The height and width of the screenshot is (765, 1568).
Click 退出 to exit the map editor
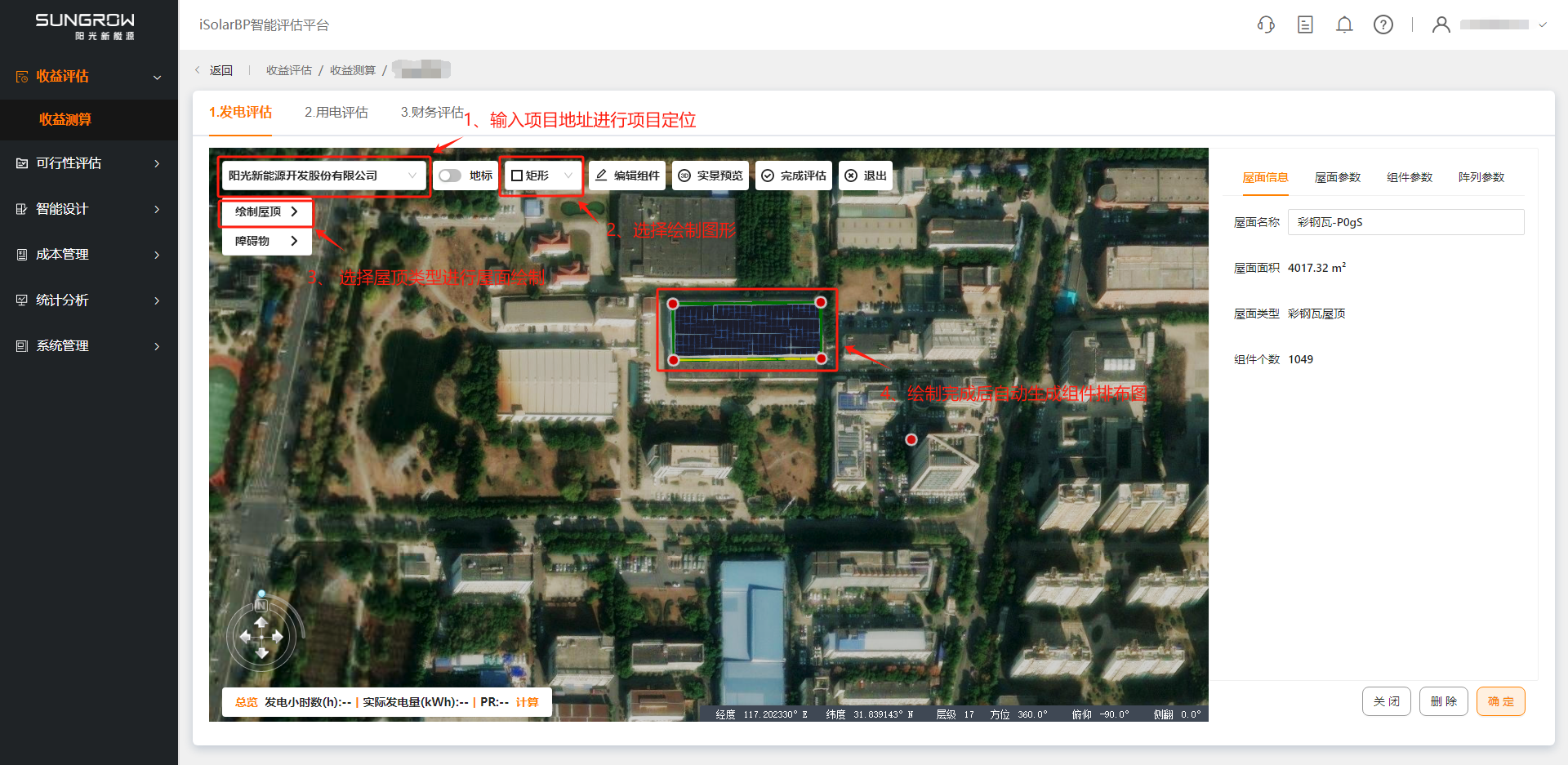pos(866,176)
